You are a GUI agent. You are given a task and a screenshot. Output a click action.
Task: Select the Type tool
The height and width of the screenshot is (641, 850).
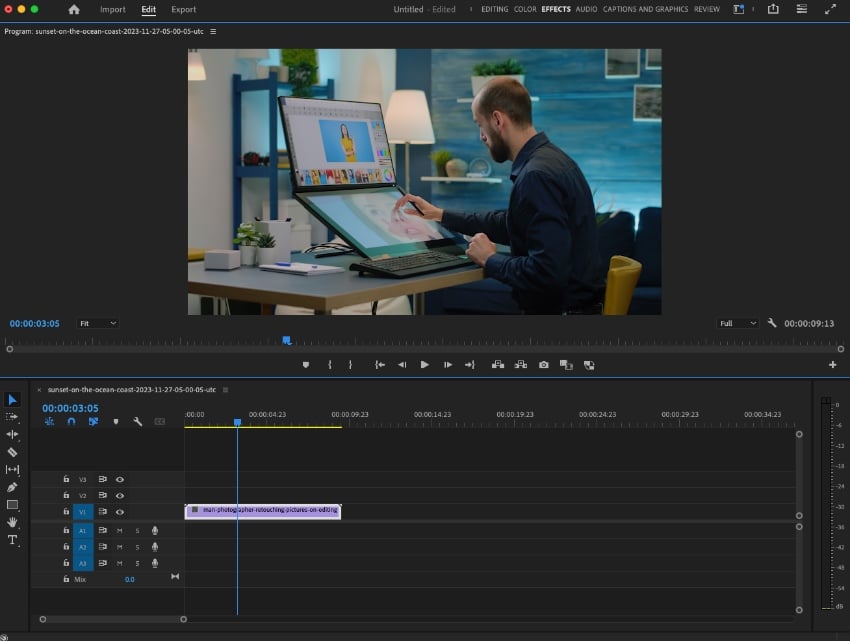[13, 539]
